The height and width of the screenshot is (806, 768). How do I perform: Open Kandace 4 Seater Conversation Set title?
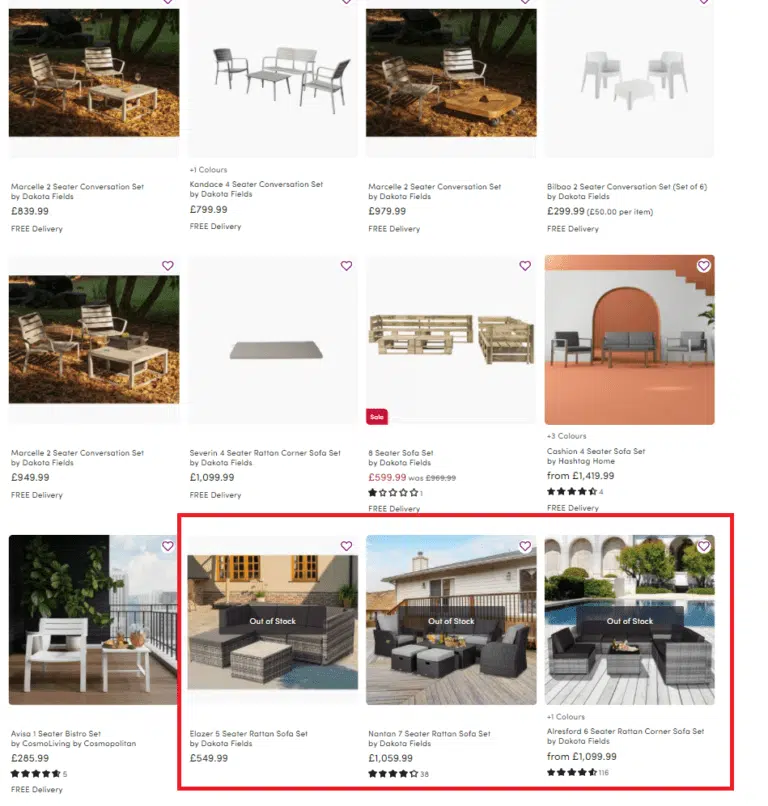(256, 184)
